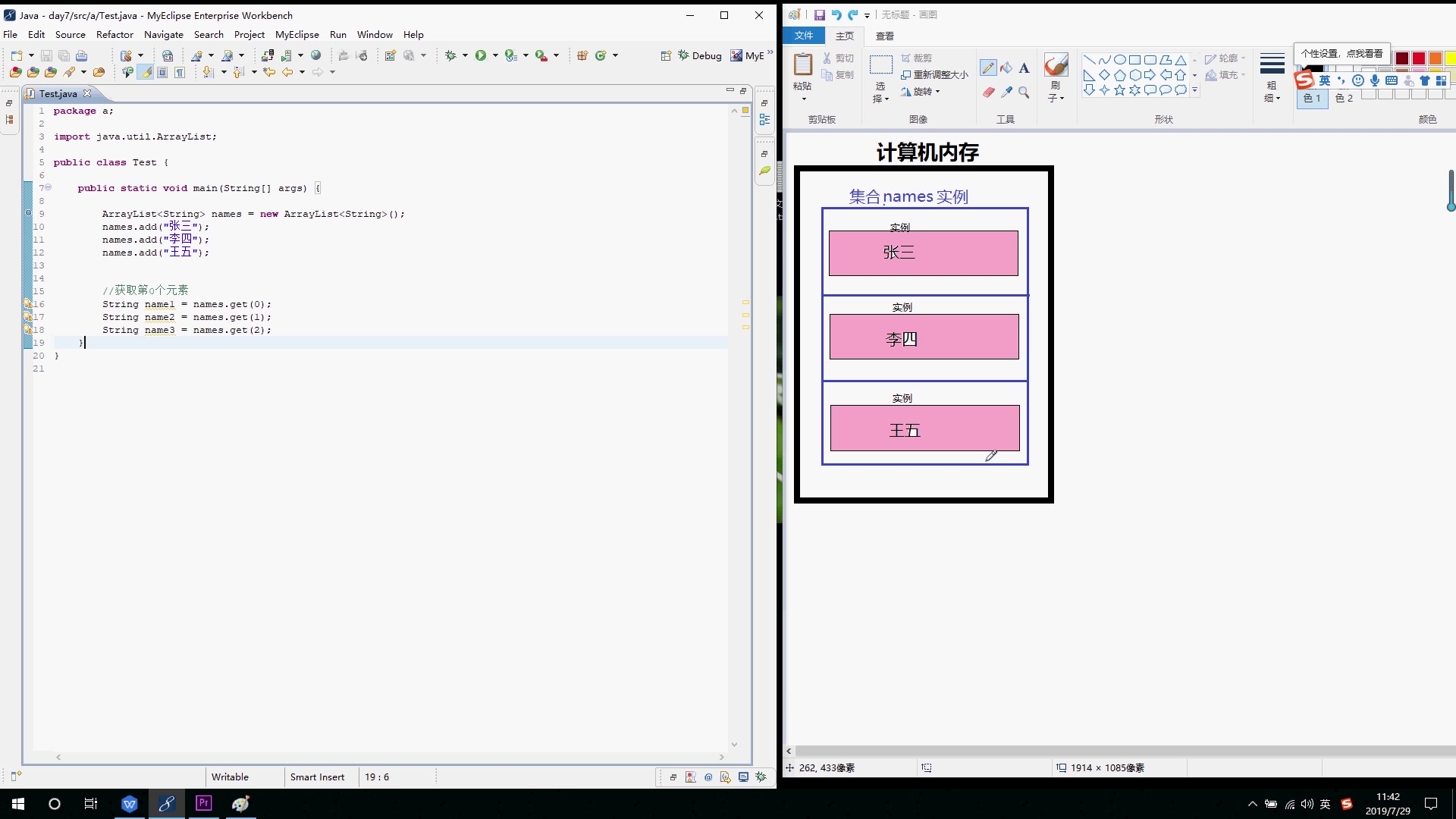Open the Back history dropdown arrow
The width and height of the screenshot is (1456, 819).
[x=302, y=72]
